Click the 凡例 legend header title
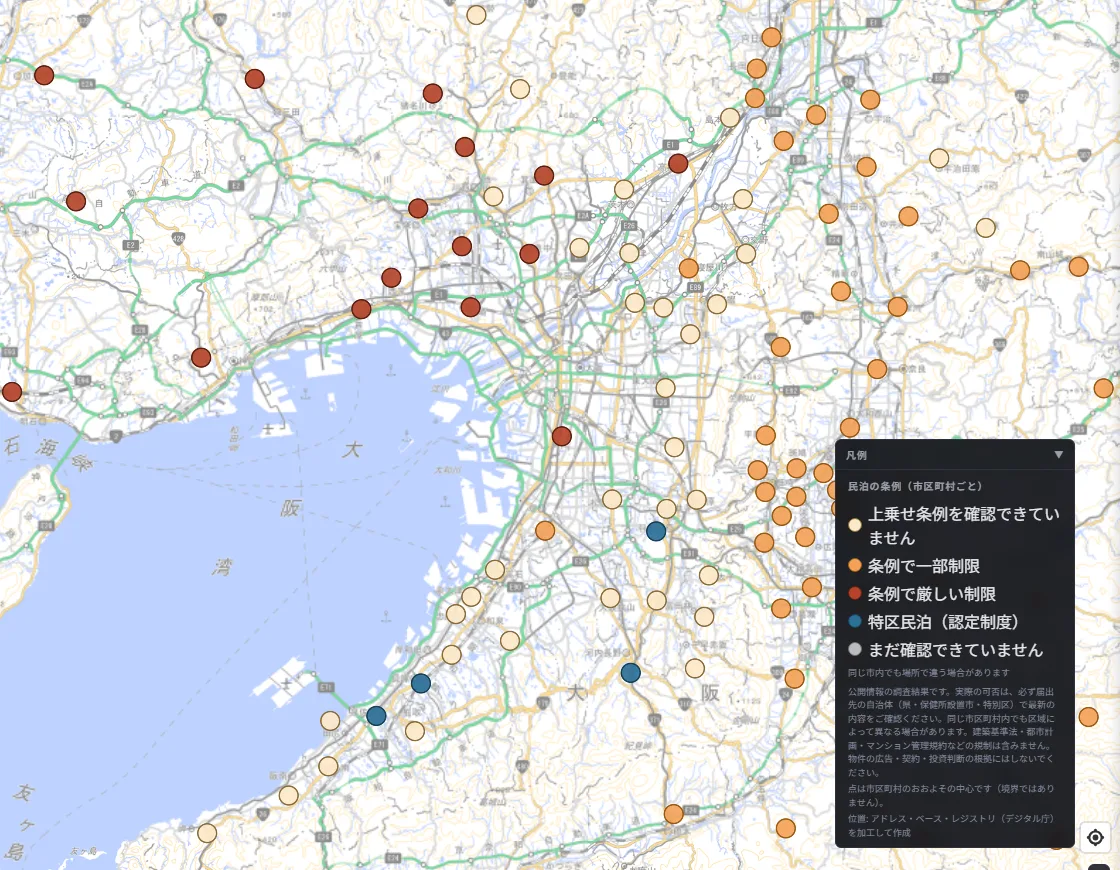The height and width of the screenshot is (870, 1120). (856, 455)
